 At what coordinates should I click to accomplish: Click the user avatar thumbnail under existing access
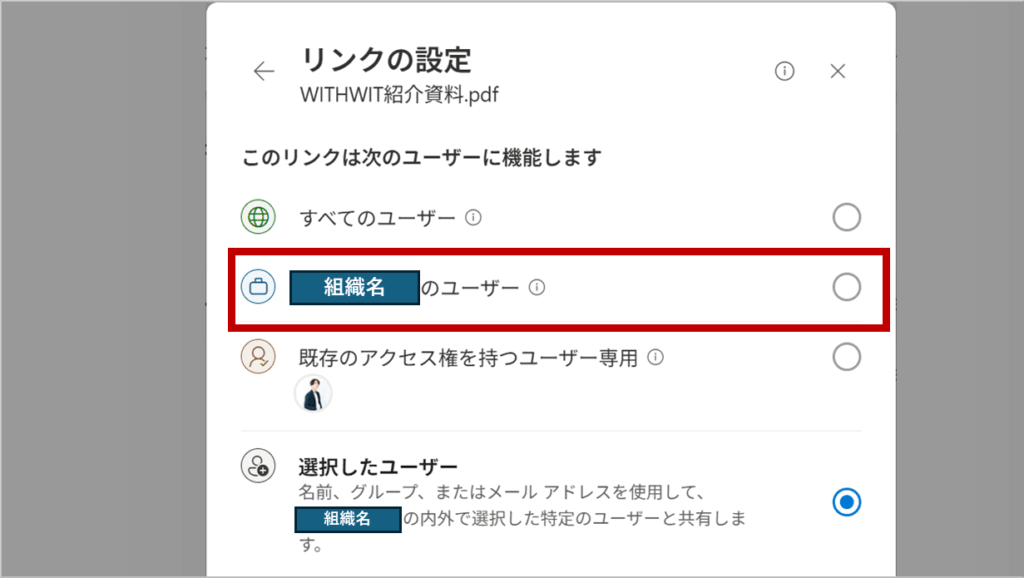(313, 394)
